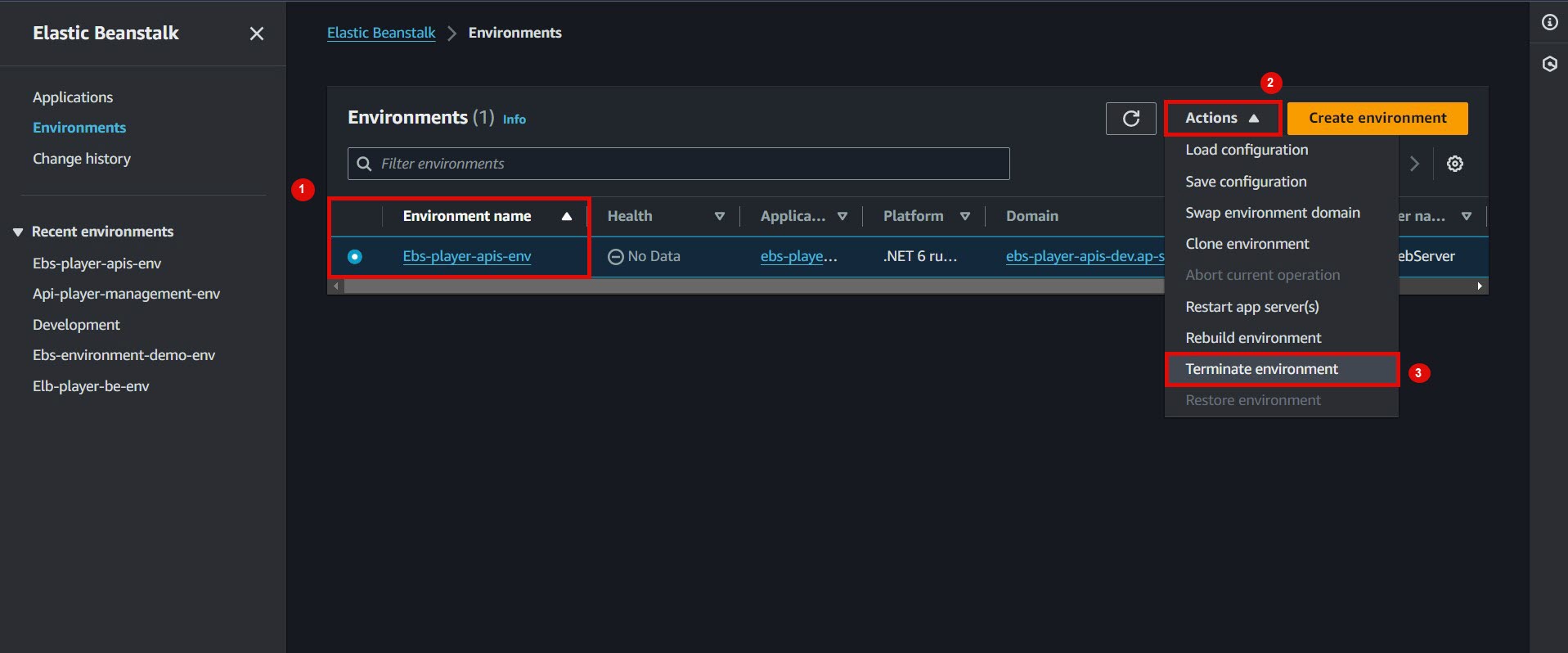Sort by Health column arrow
Viewport: 1568px width, 653px height.
click(719, 216)
